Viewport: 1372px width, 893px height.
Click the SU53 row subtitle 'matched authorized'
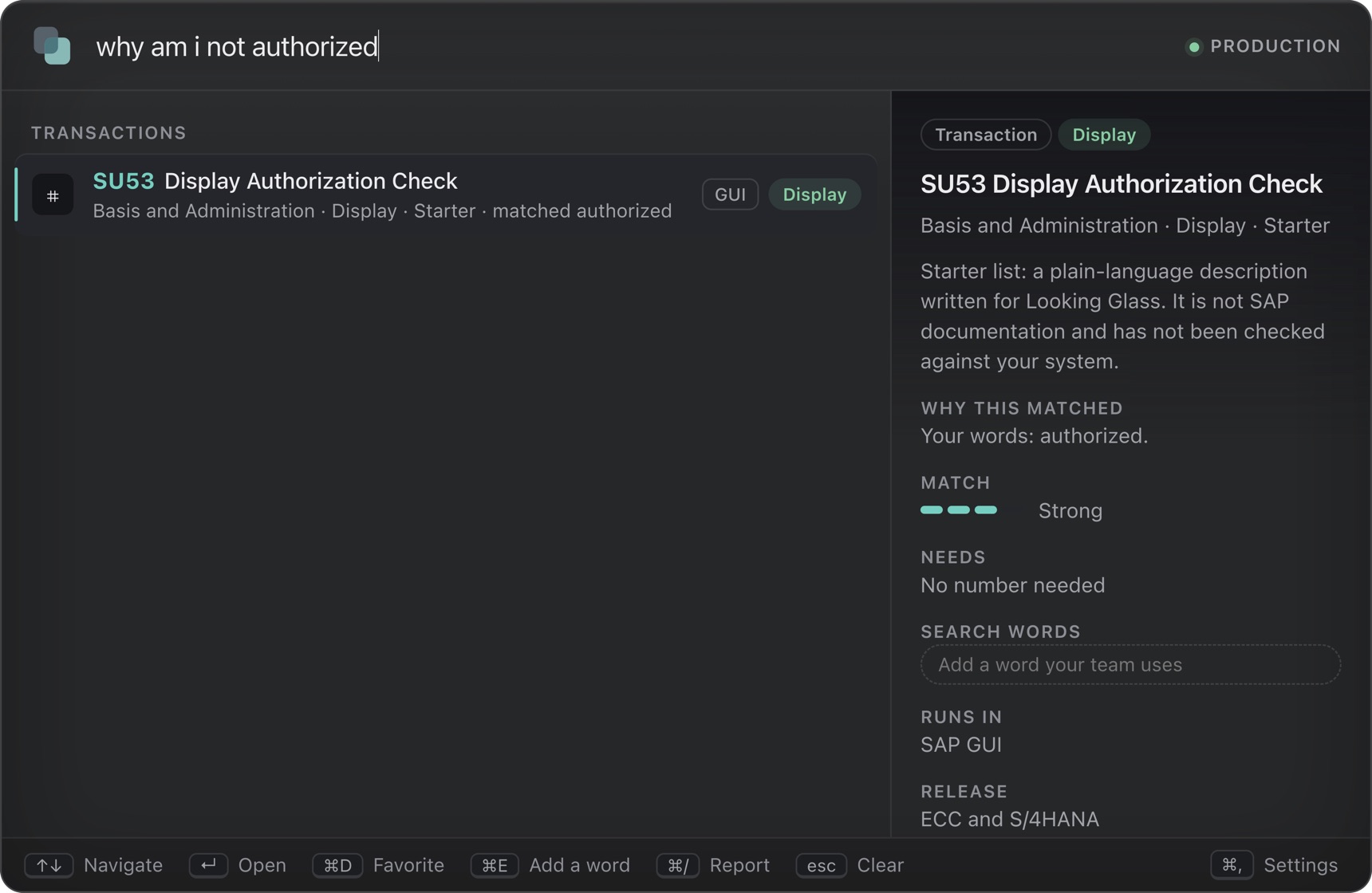point(582,211)
